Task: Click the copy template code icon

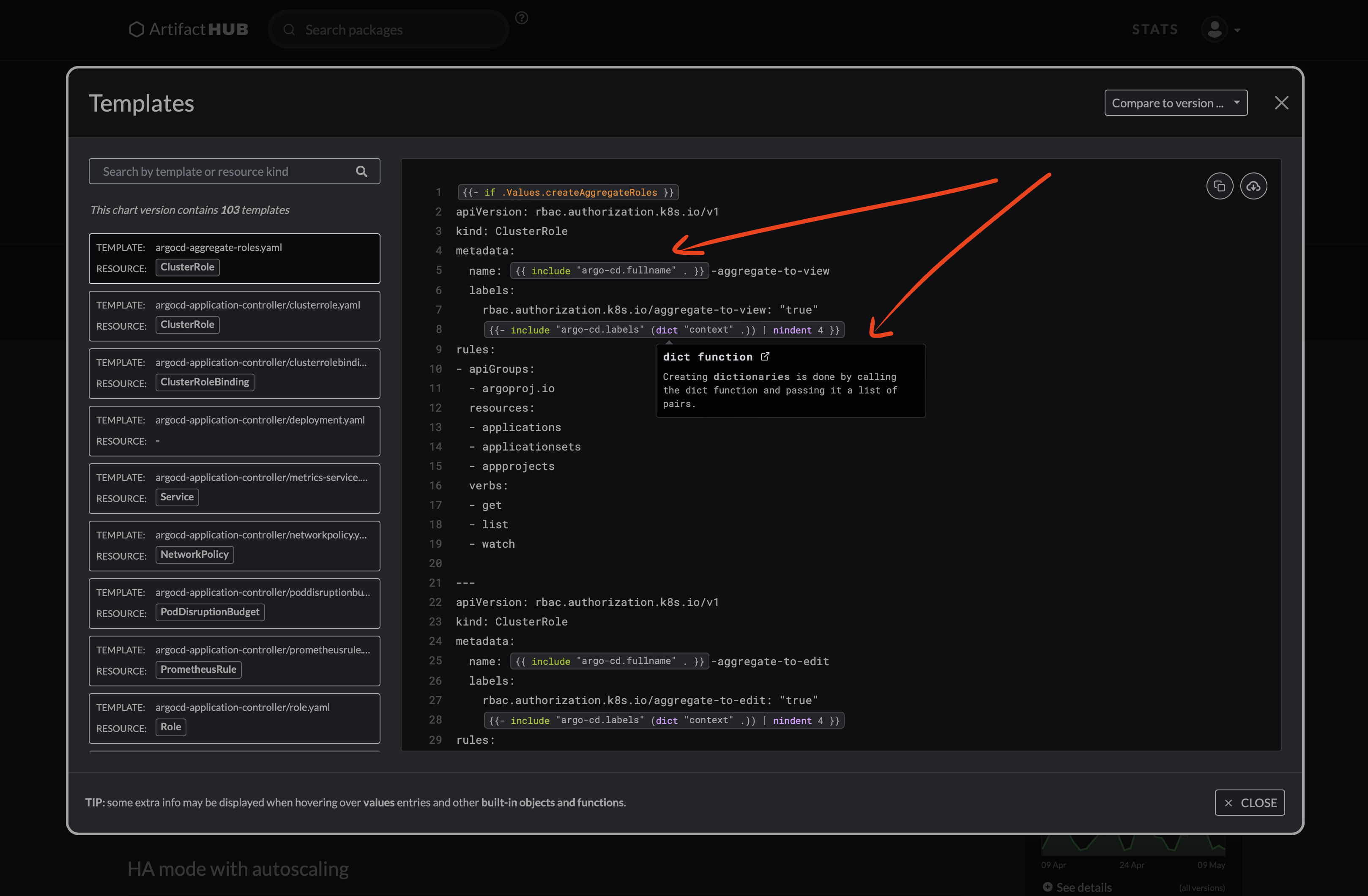Action: (1220, 186)
